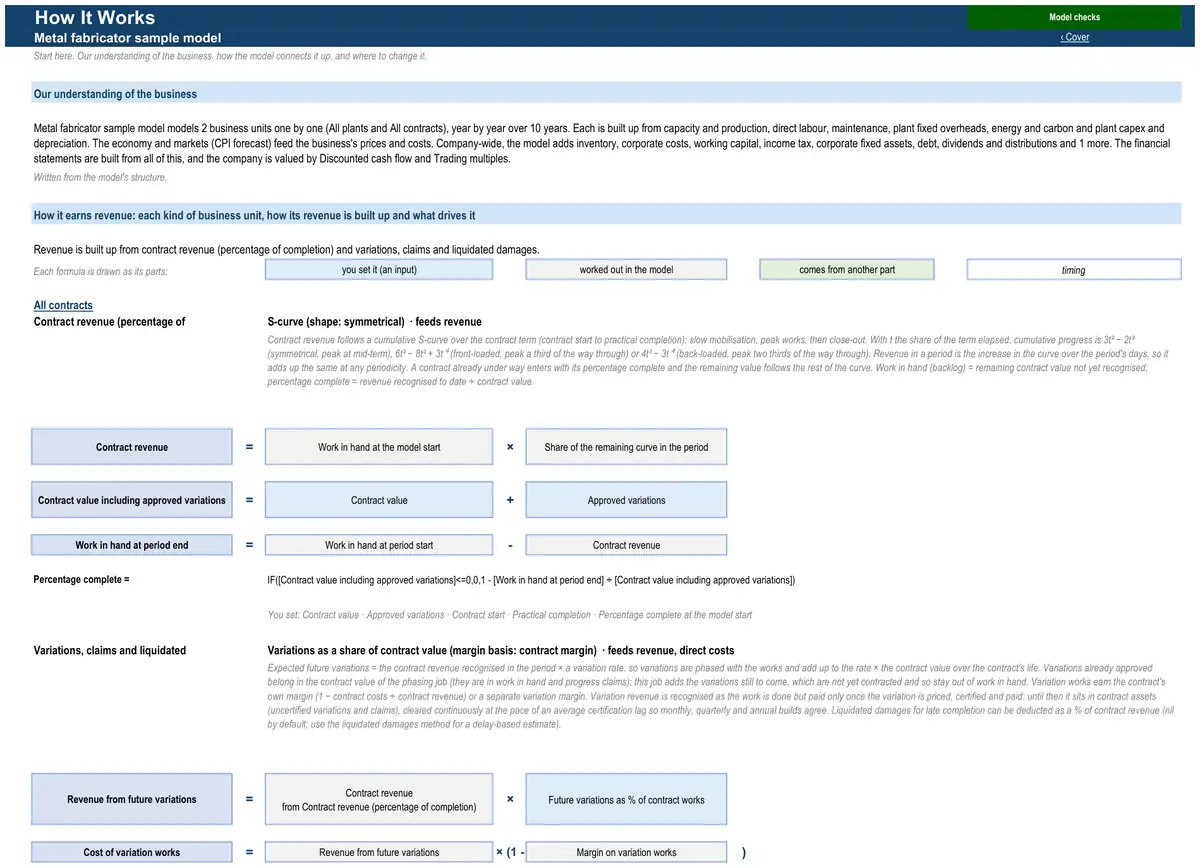Select the 'timing' legend box

click(x=1074, y=270)
